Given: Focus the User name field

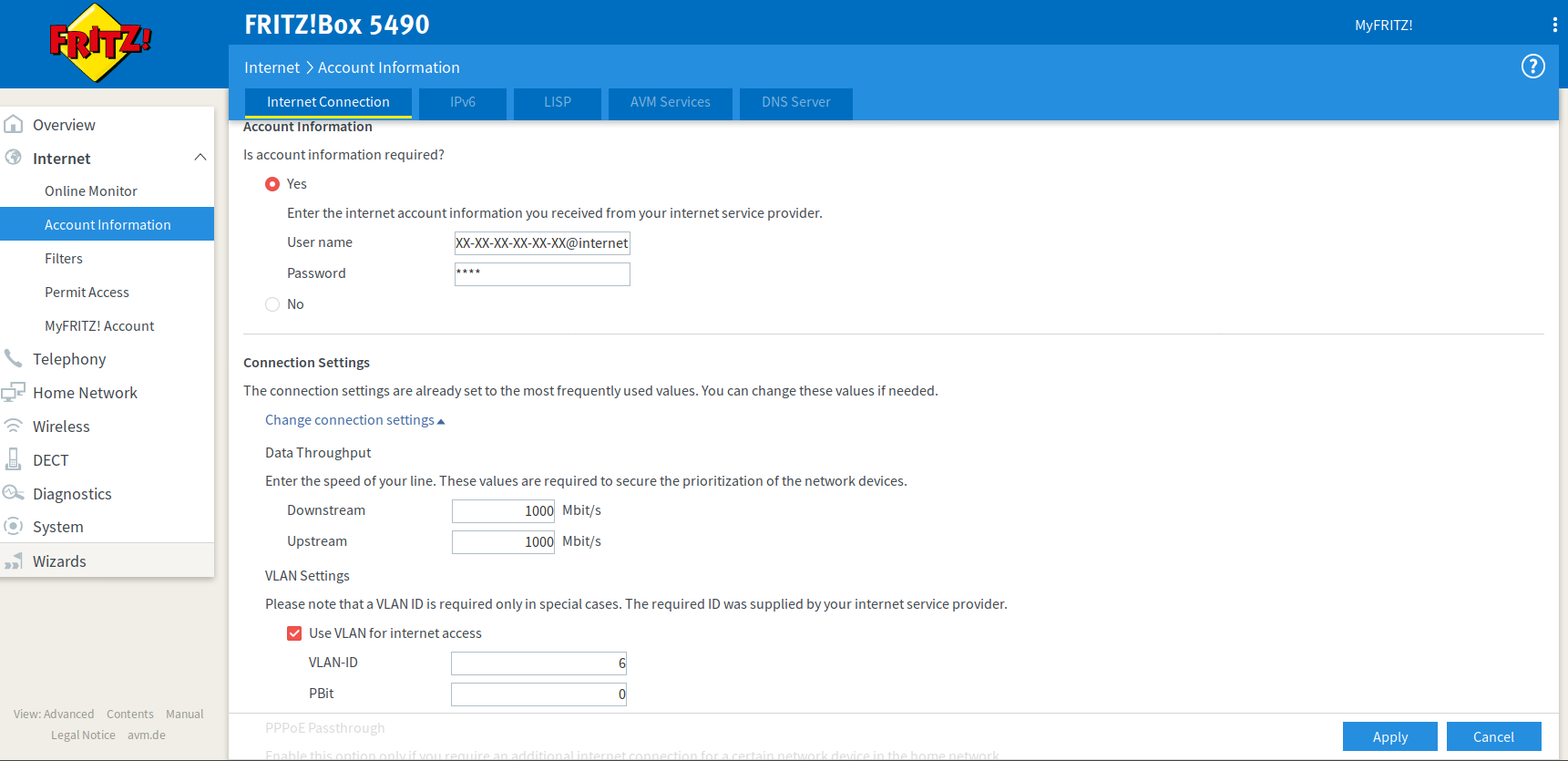Looking at the screenshot, I should click(542, 243).
